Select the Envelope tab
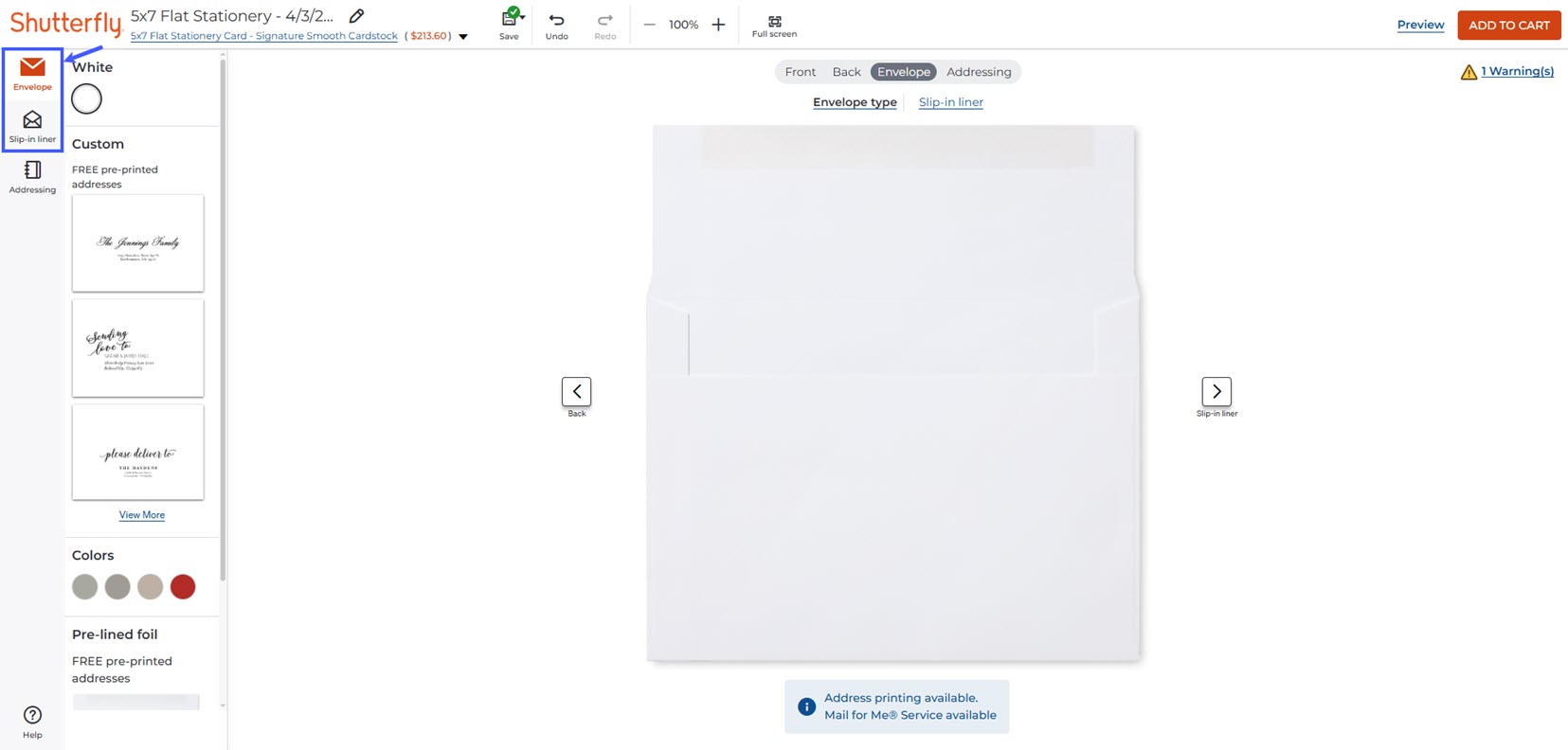Viewport: 1568px width, 750px height. (904, 72)
